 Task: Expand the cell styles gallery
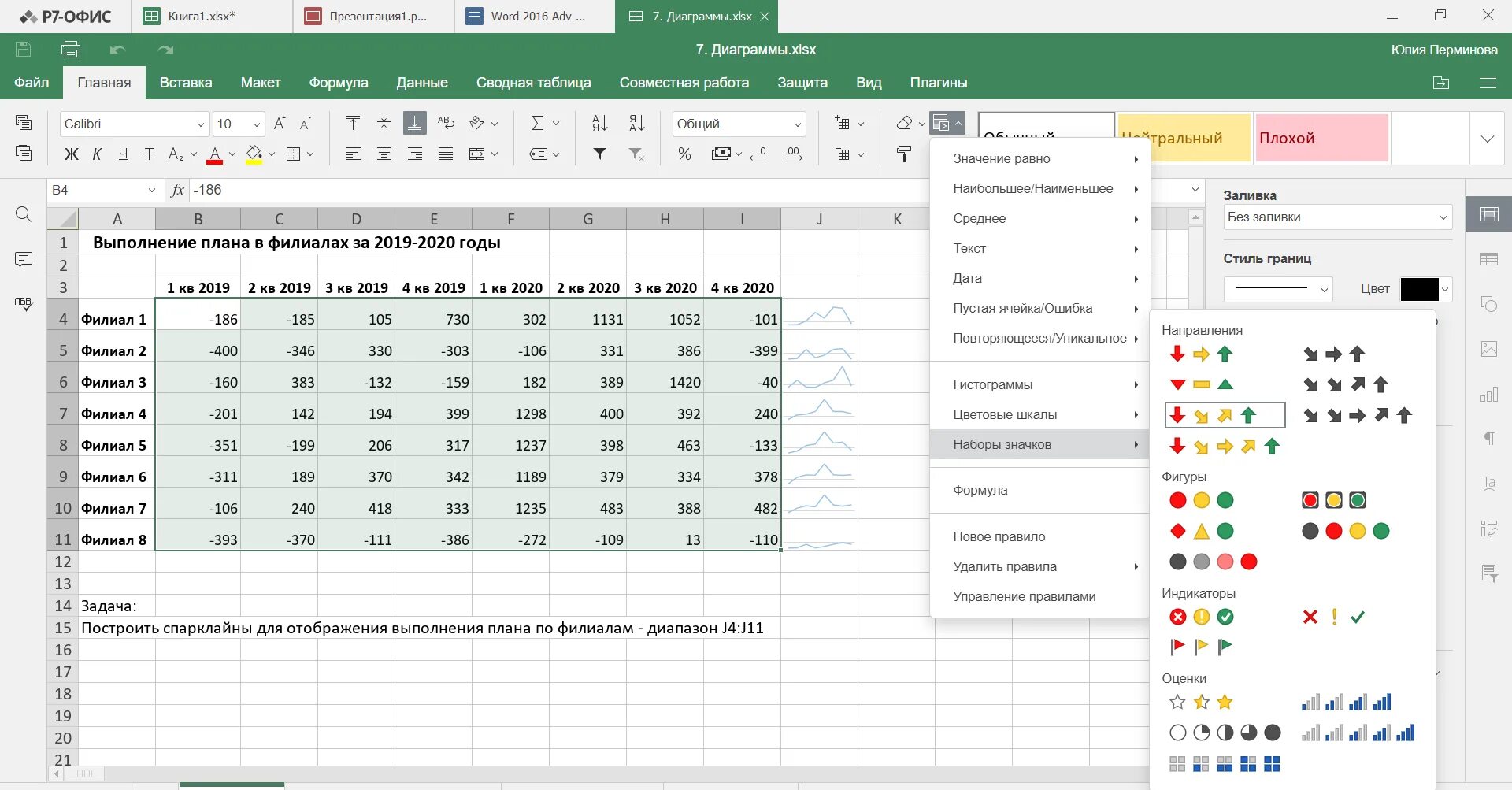[x=1487, y=139]
